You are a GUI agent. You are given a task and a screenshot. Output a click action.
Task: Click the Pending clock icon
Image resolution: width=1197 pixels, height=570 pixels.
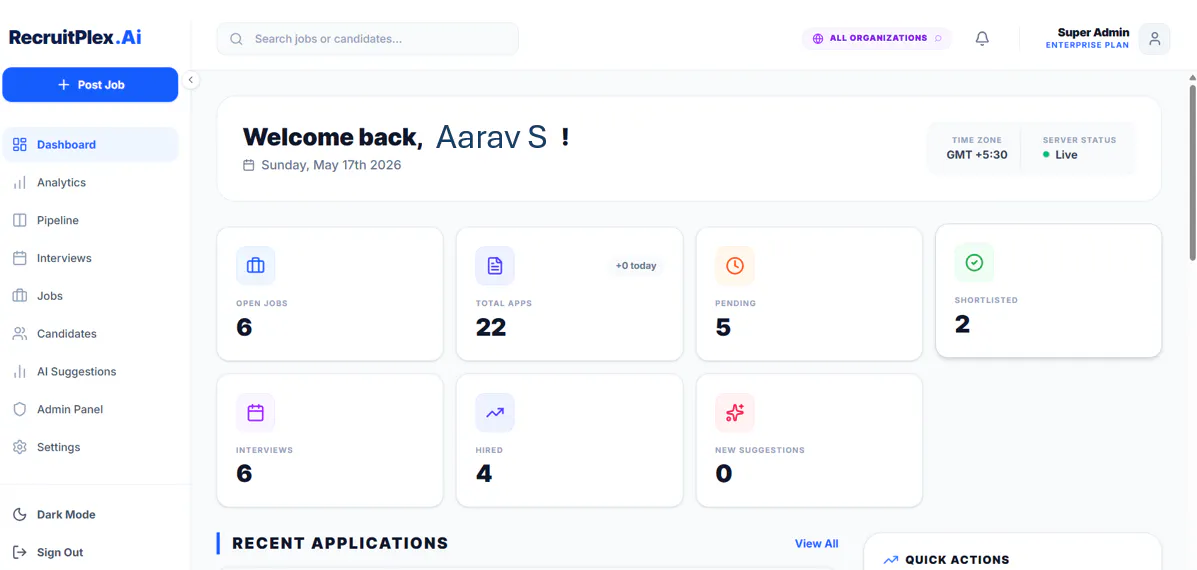tap(734, 266)
